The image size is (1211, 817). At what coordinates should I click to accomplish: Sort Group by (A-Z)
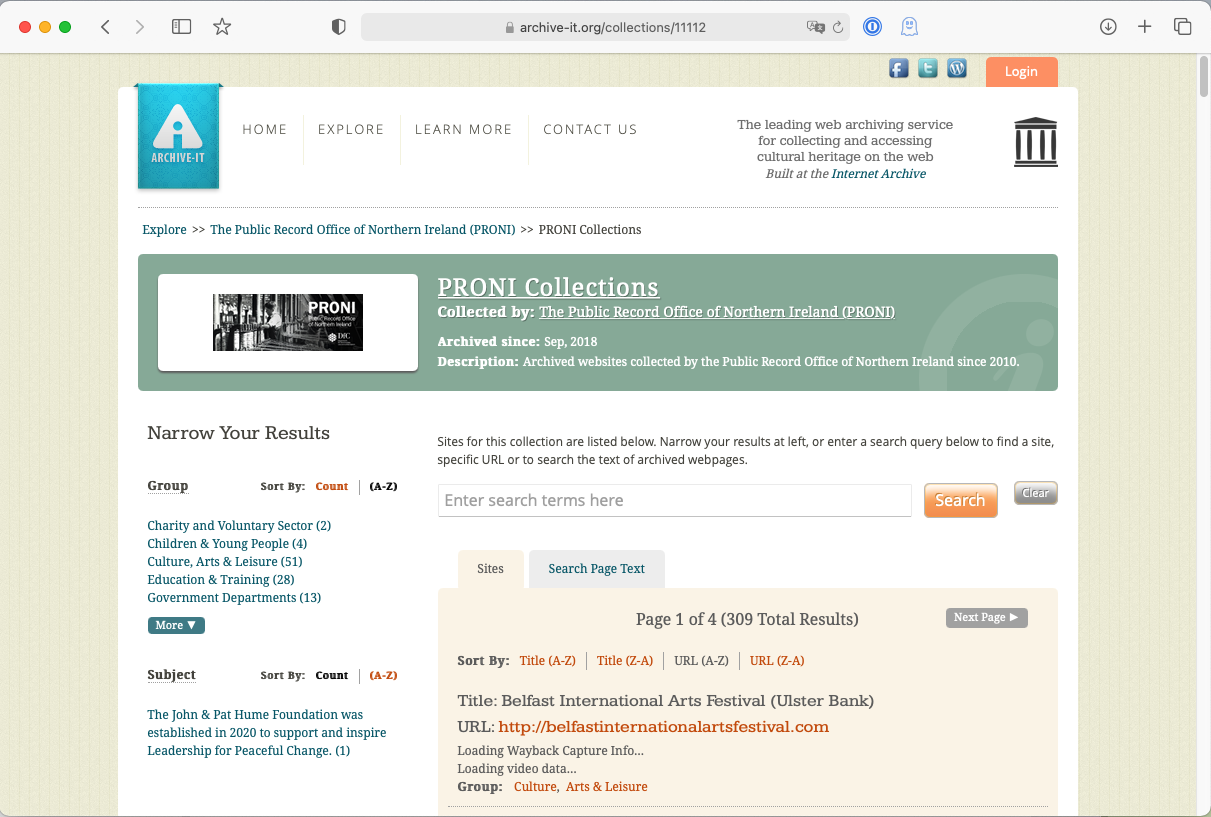tap(383, 487)
